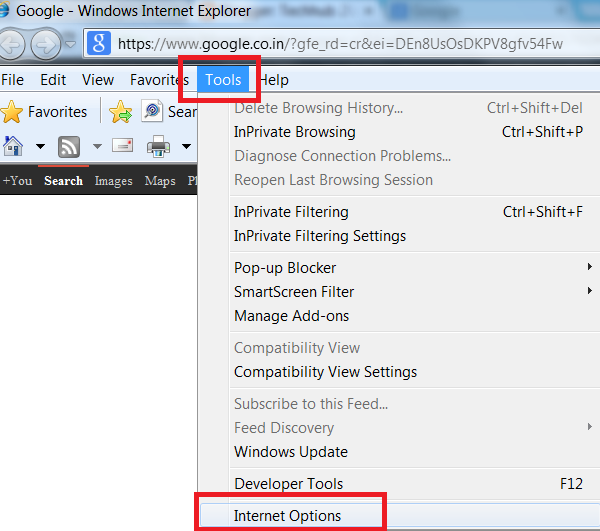Open the recent pages dropdown arrow
The width and height of the screenshot is (600, 531).
(x=70, y=45)
